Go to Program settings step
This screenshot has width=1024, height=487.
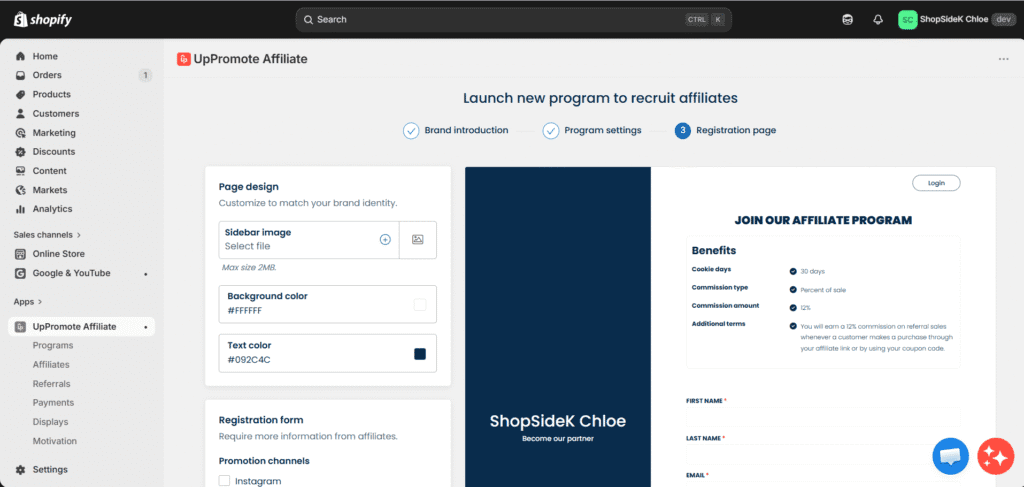[592, 131]
